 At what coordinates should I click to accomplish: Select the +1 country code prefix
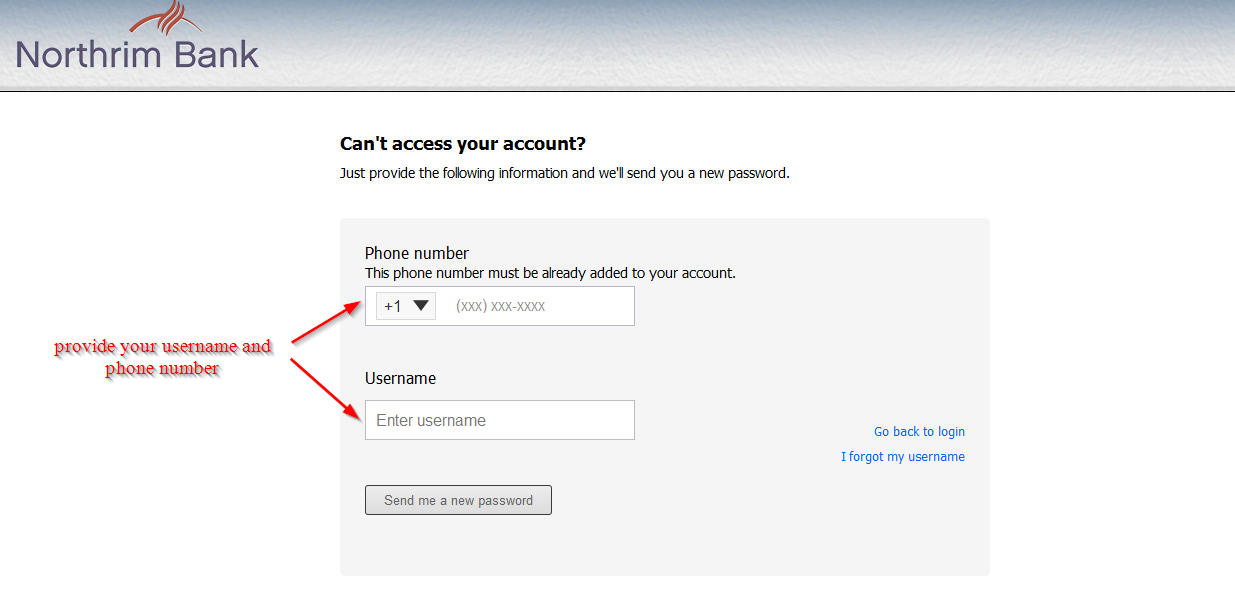click(392, 306)
